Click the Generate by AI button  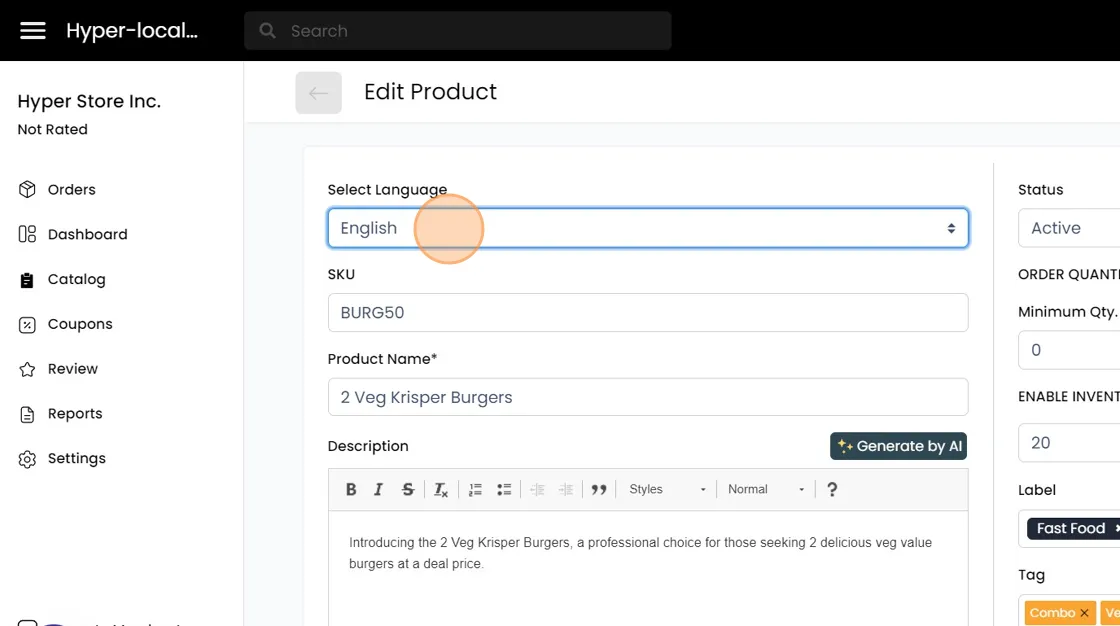point(898,446)
